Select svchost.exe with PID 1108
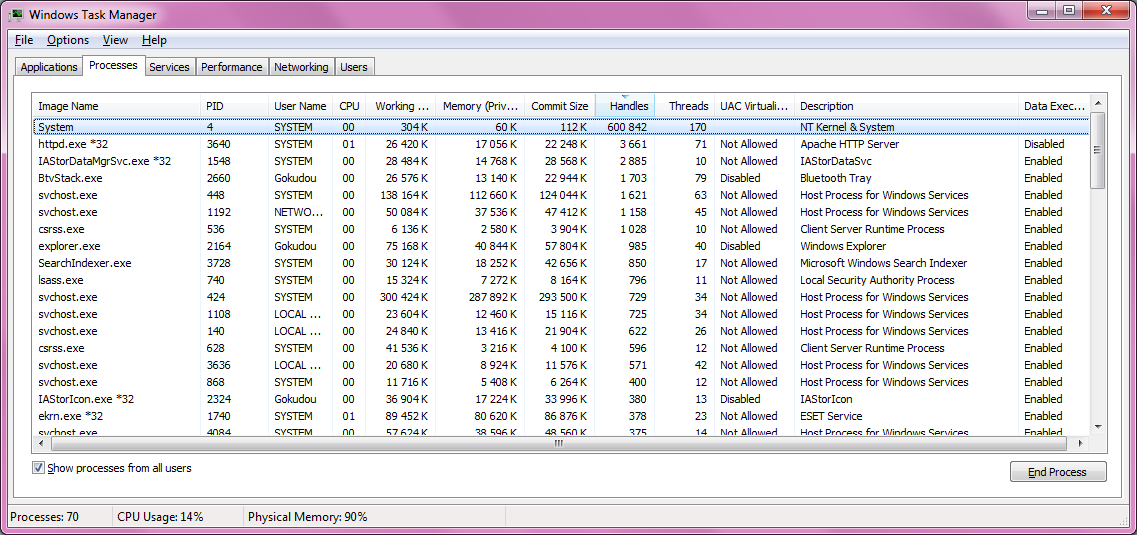1137x535 pixels. [x=561, y=314]
